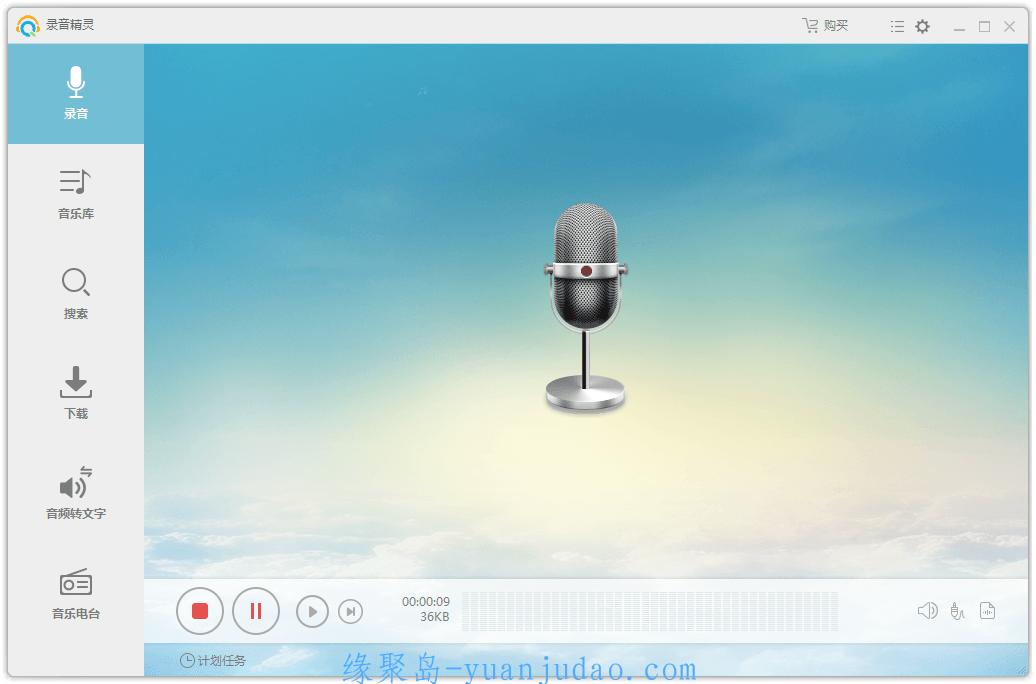Open the 音乐电台 music radio
This screenshot has height=684, width=1036.
[x=76, y=594]
